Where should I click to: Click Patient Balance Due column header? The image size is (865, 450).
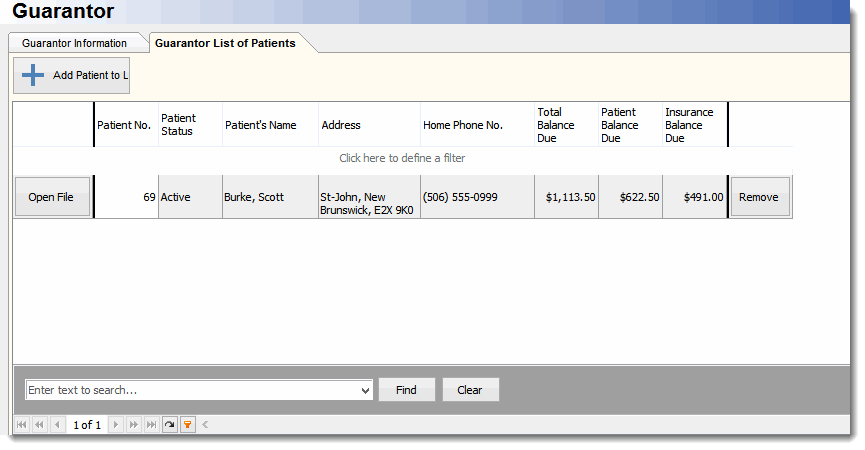point(631,125)
